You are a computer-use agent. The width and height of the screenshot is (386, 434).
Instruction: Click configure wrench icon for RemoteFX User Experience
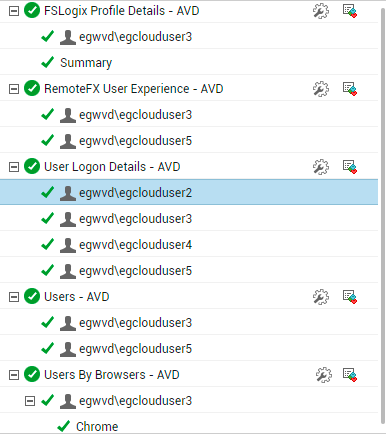[321, 89]
